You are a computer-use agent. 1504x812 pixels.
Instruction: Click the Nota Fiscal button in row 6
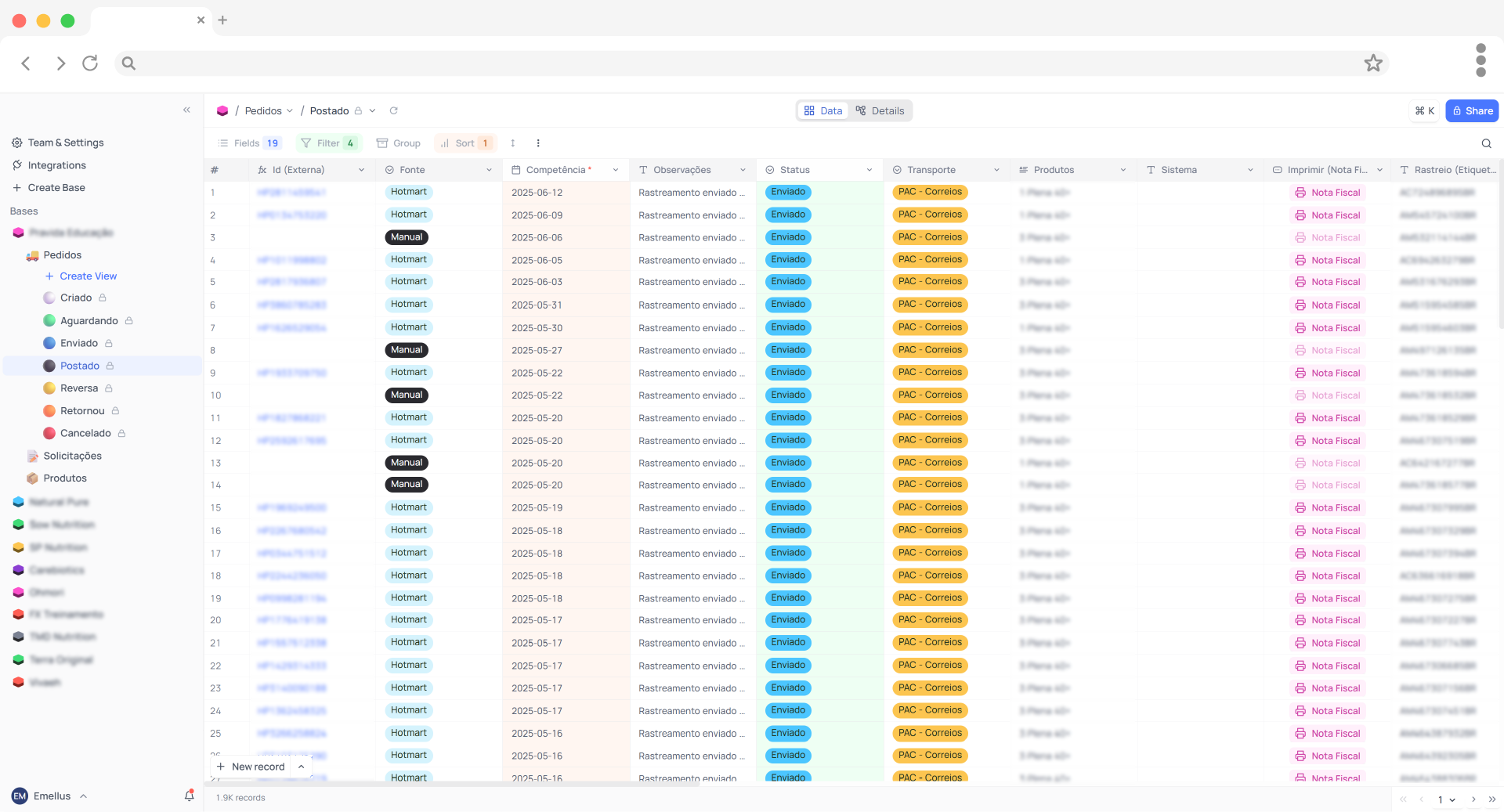coord(1328,305)
